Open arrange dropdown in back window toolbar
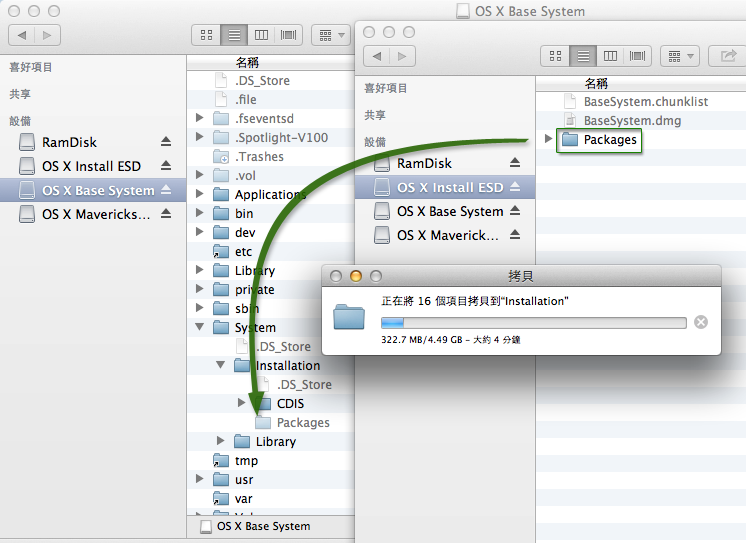The height and width of the screenshot is (543, 746). click(x=331, y=35)
